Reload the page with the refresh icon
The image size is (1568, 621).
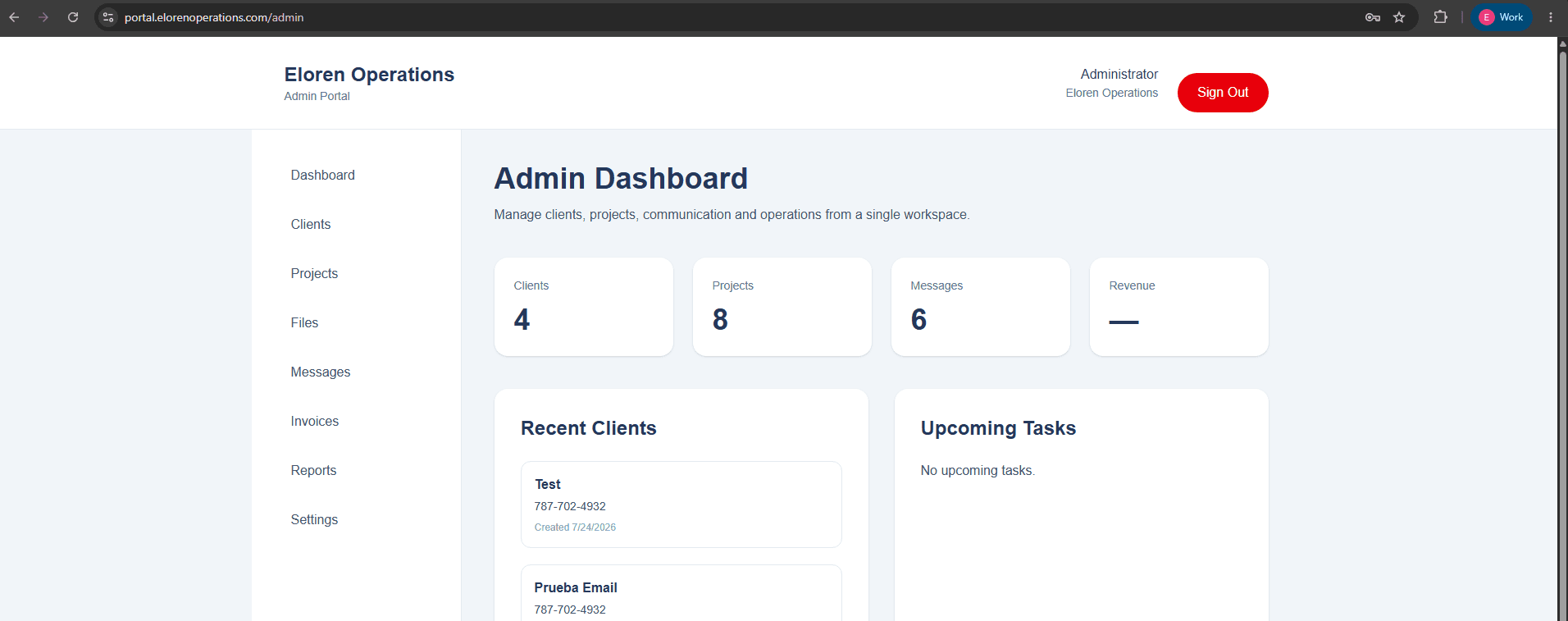pyautogui.click(x=73, y=17)
